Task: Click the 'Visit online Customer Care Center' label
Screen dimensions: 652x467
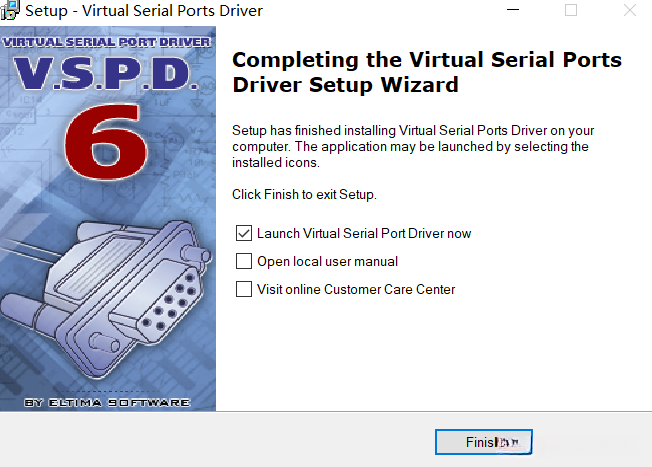Action: pyautogui.click(x=356, y=289)
